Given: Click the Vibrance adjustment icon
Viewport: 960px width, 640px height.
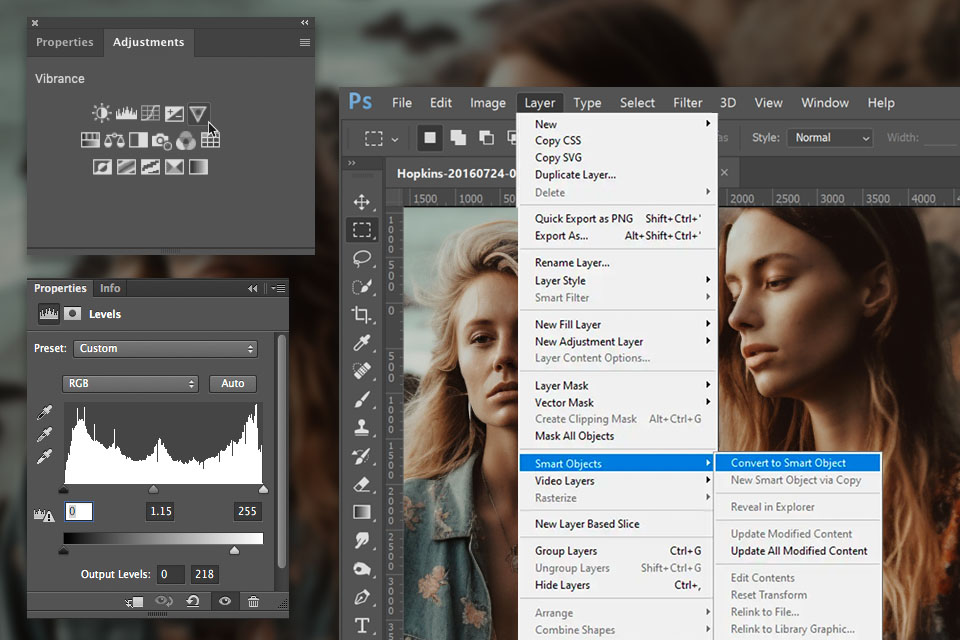Looking at the screenshot, I should pos(198,113).
